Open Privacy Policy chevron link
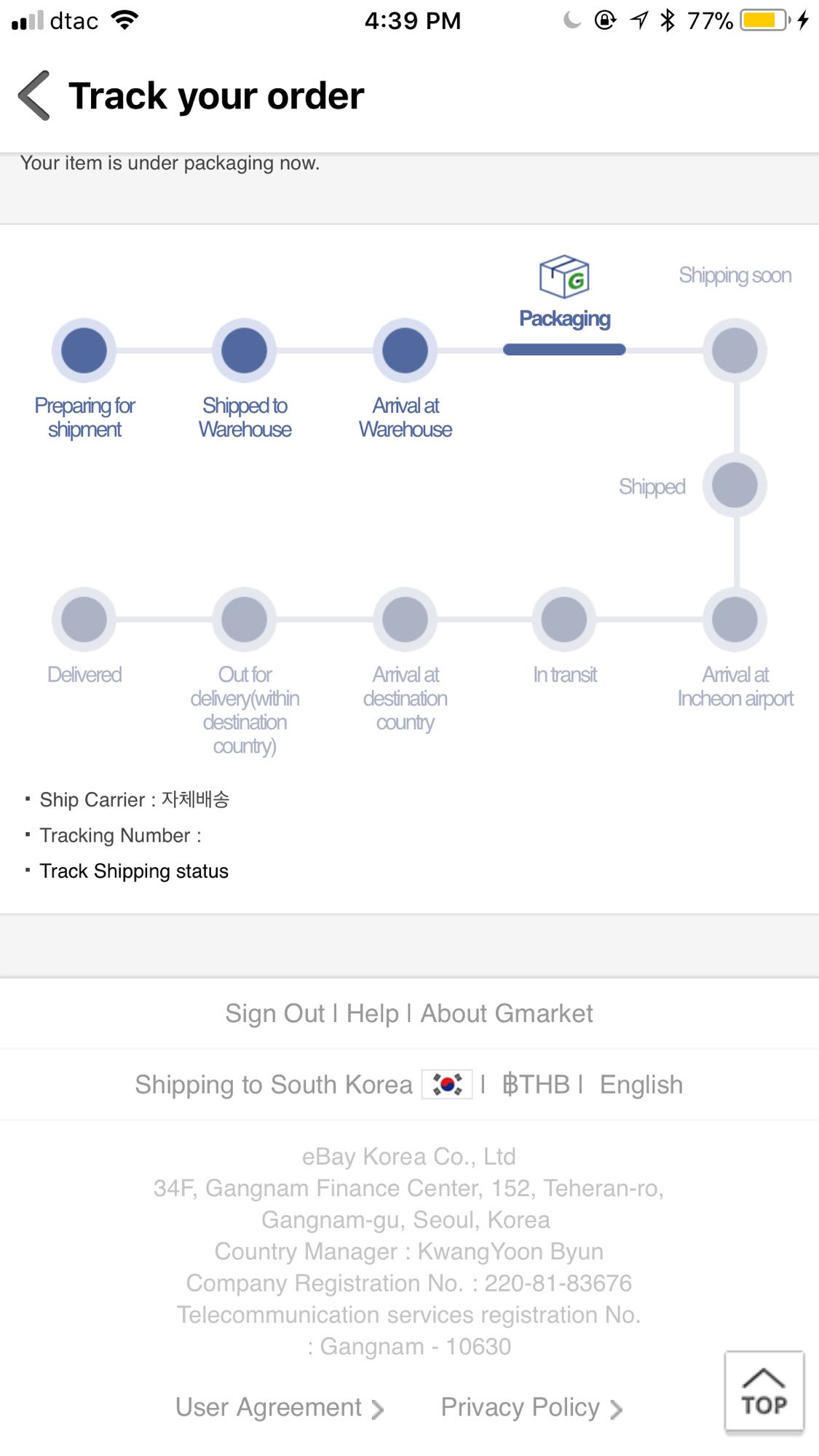This screenshot has width=819, height=1456. (x=531, y=1408)
